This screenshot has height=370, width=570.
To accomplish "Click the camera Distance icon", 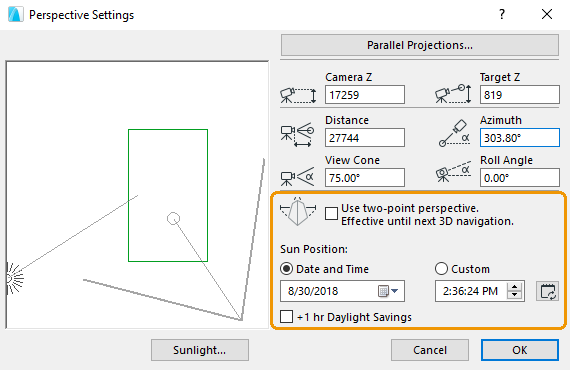I will pyautogui.click(x=297, y=135).
